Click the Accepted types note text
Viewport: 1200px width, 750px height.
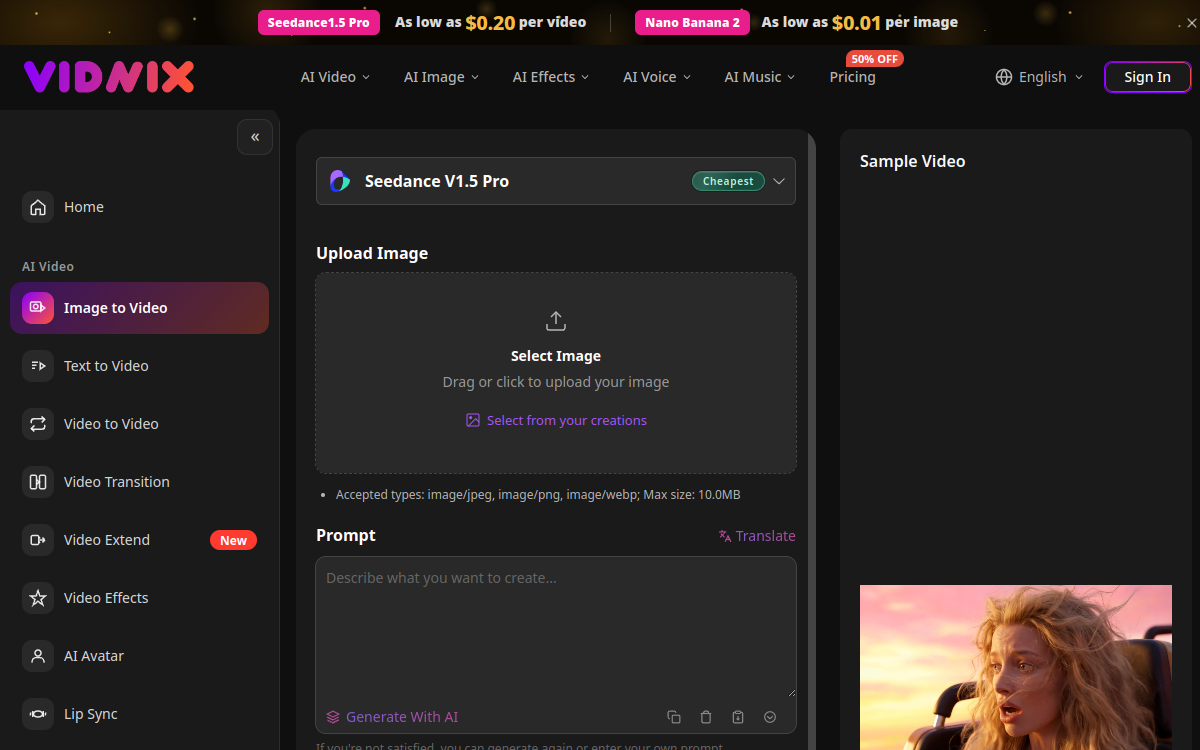538,495
